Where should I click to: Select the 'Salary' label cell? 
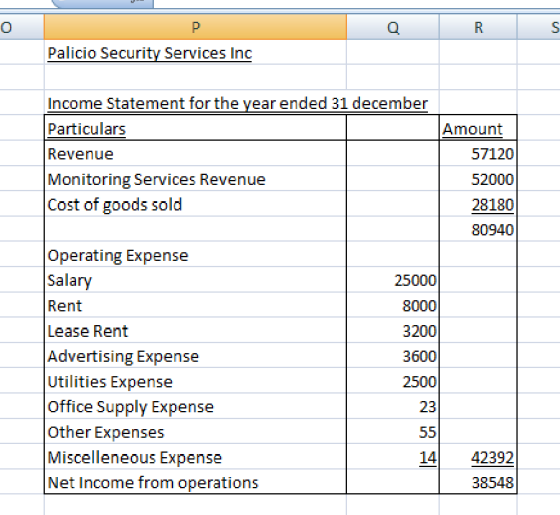(195, 280)
